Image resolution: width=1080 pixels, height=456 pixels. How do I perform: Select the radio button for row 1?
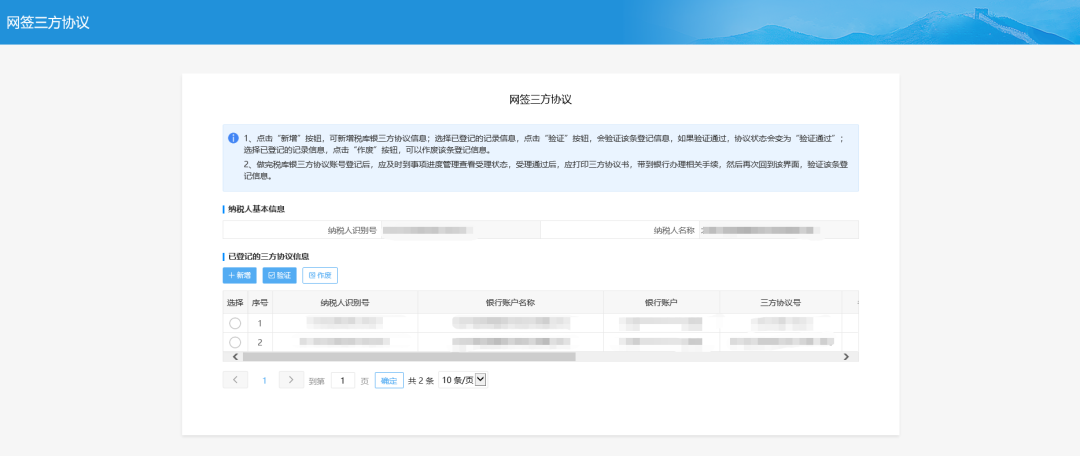(235, 323)
